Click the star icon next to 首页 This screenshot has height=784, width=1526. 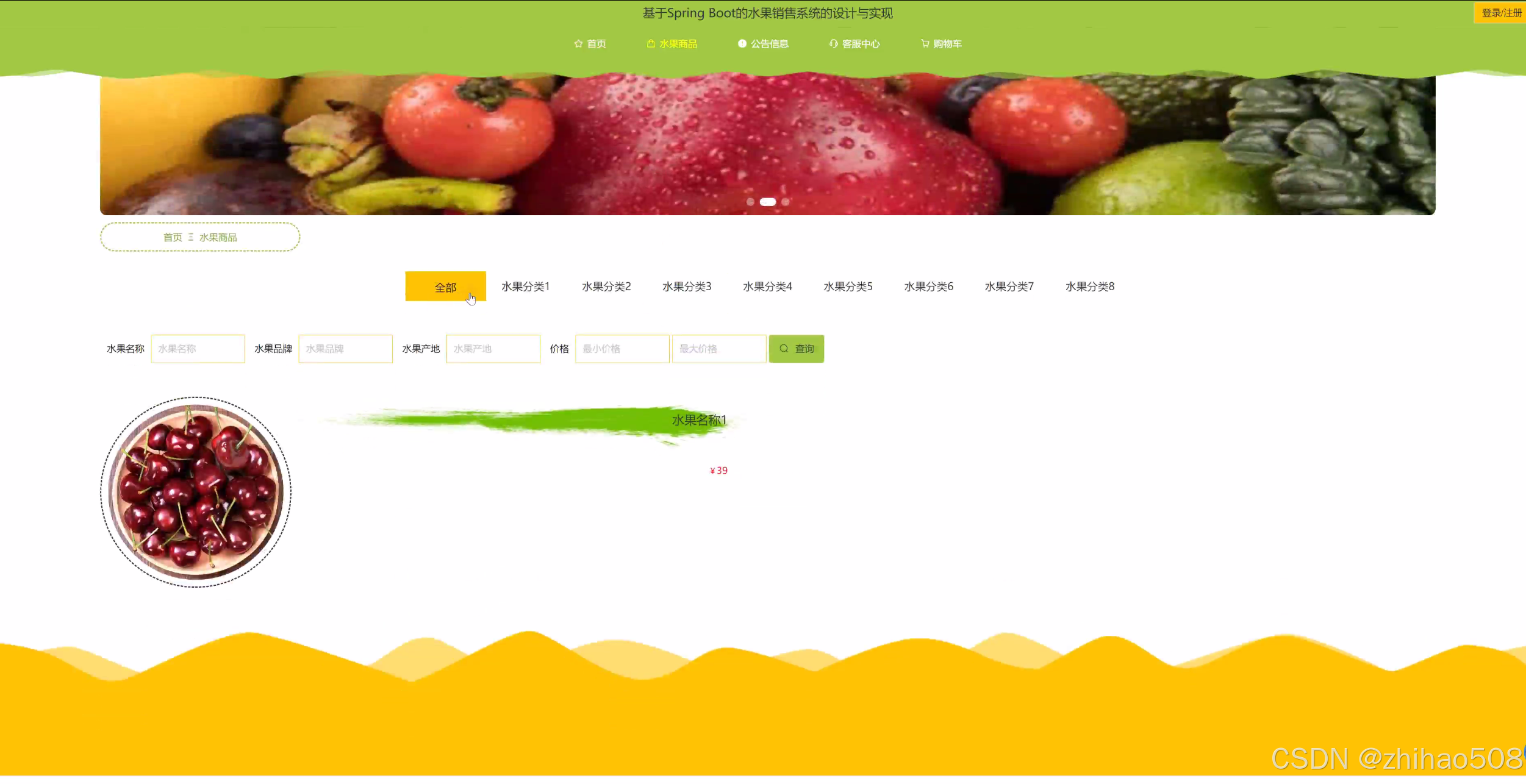coord(578,44)
